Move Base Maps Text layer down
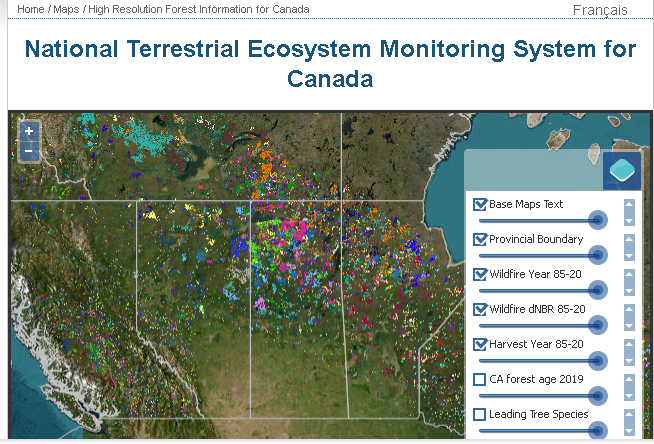This screenshot has width=654, height=444. point(629,220)
